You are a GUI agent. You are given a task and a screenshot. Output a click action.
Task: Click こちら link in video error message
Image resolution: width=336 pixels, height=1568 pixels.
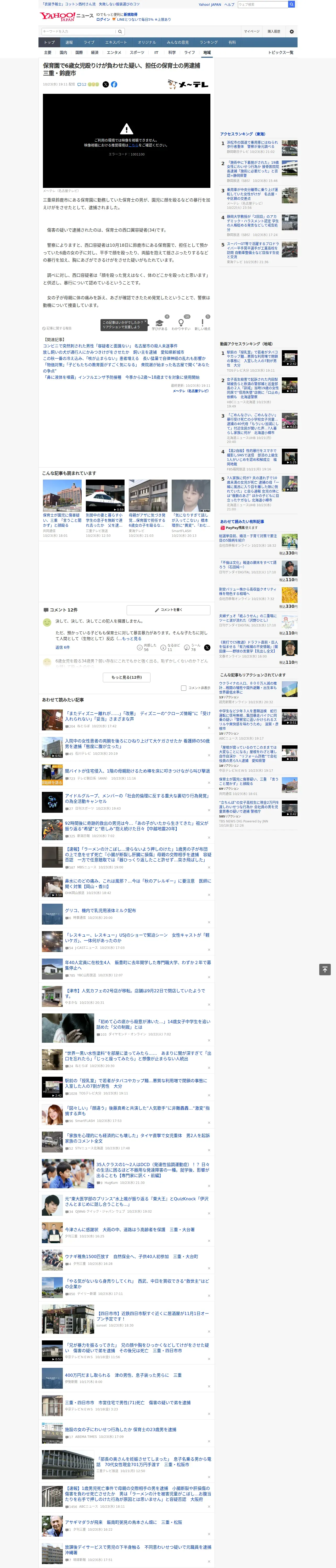pyautogui.click(x=133, y=146)
